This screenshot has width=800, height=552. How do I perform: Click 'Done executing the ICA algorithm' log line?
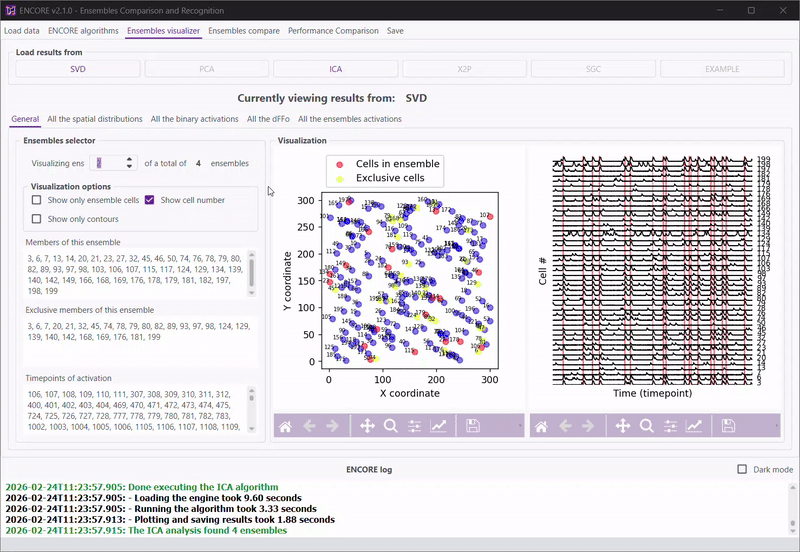[142, 487]
